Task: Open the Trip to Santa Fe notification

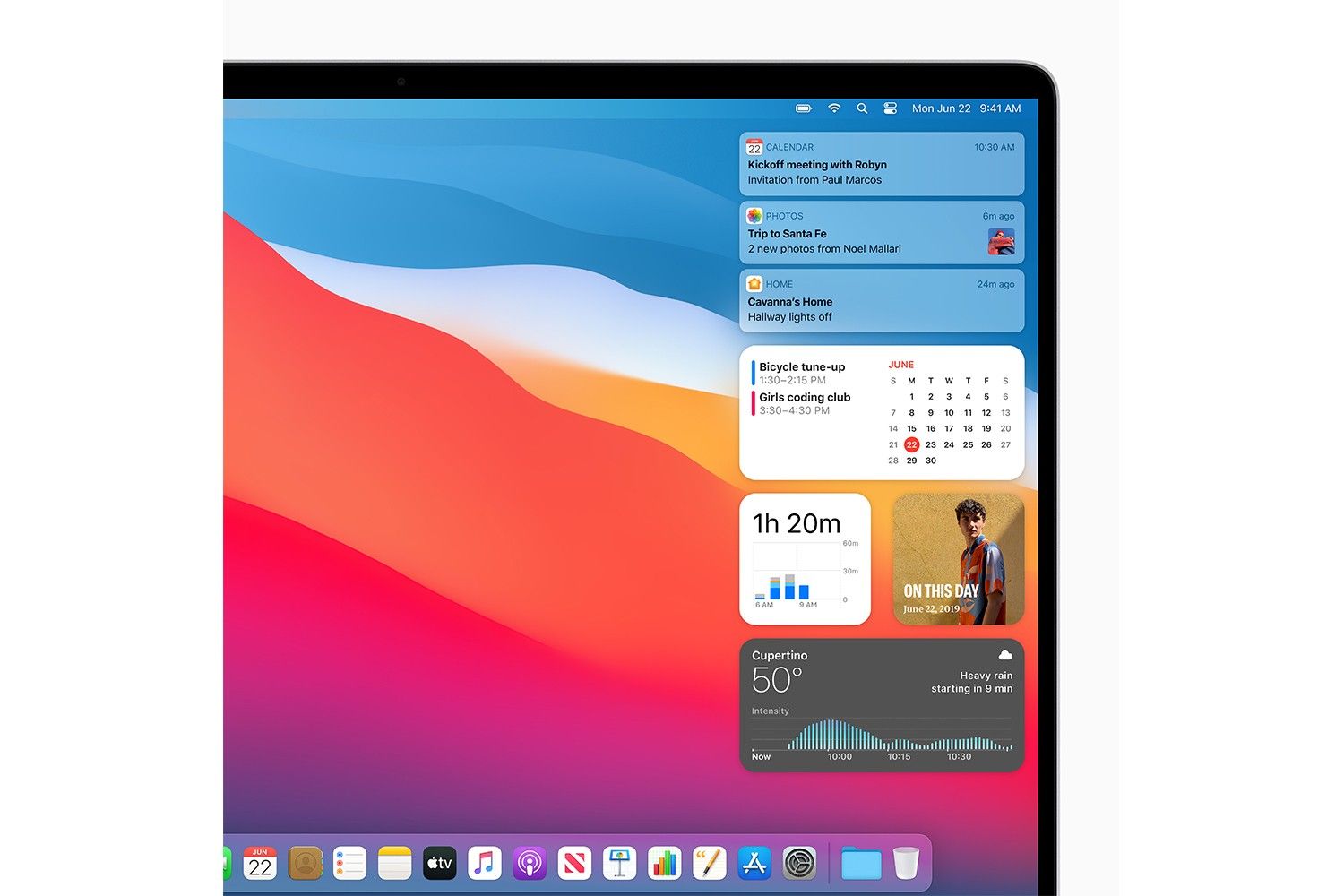Action: click(882, 233)
